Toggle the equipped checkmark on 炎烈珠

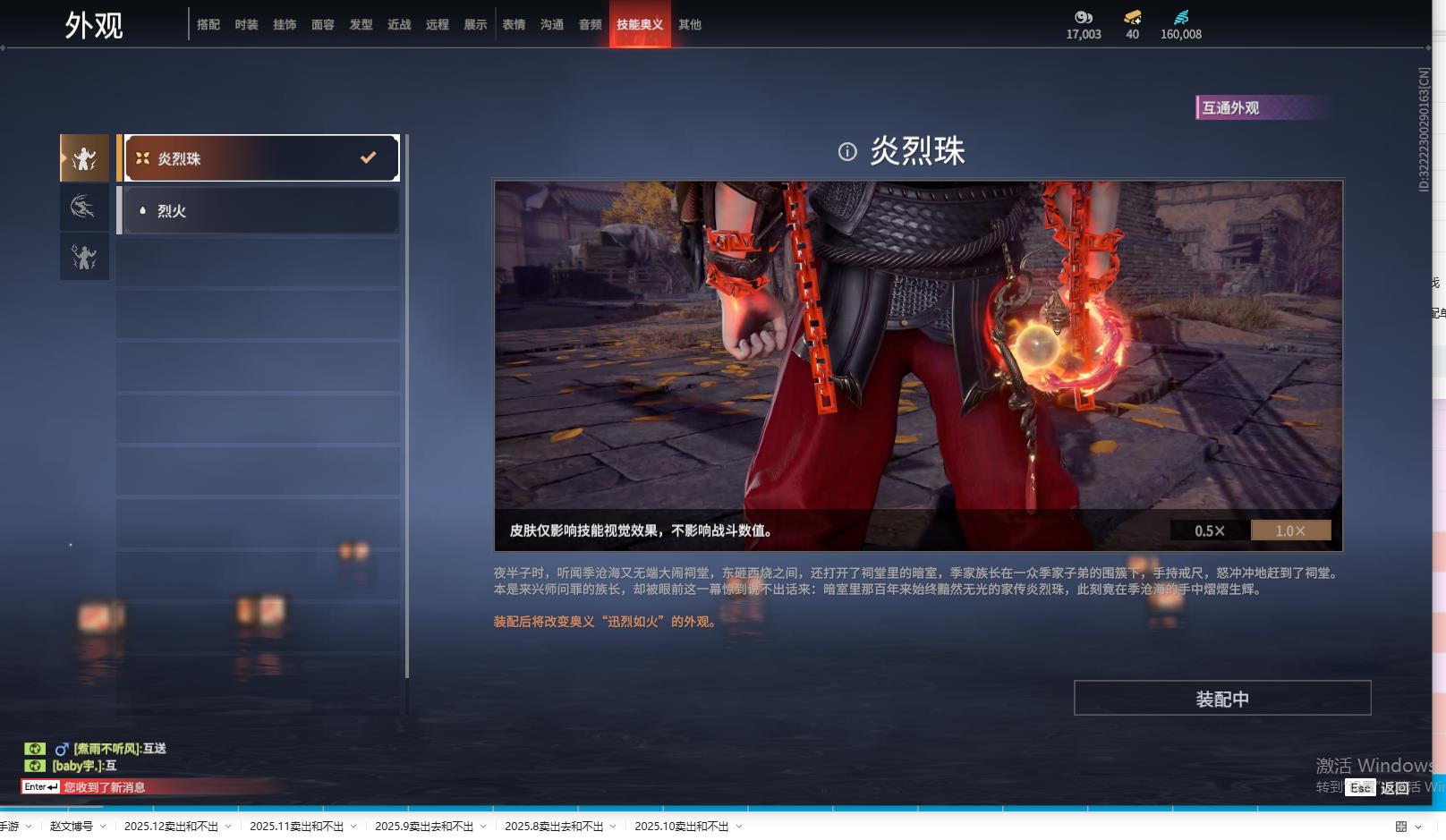click(368, 157)
